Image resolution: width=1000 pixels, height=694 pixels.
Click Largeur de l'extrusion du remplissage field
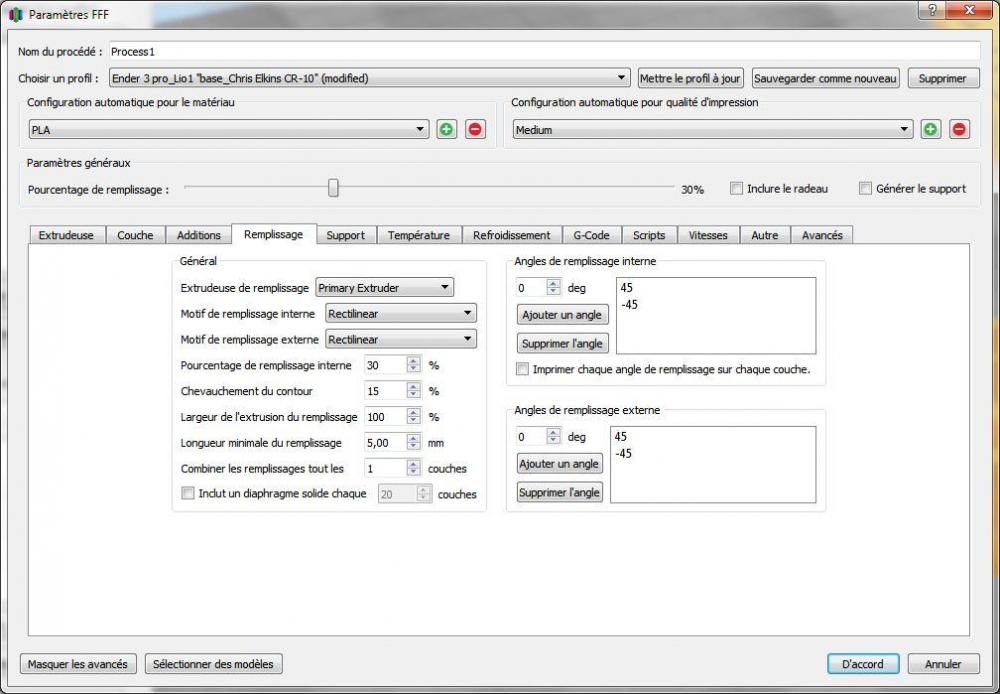click(386, 417)
